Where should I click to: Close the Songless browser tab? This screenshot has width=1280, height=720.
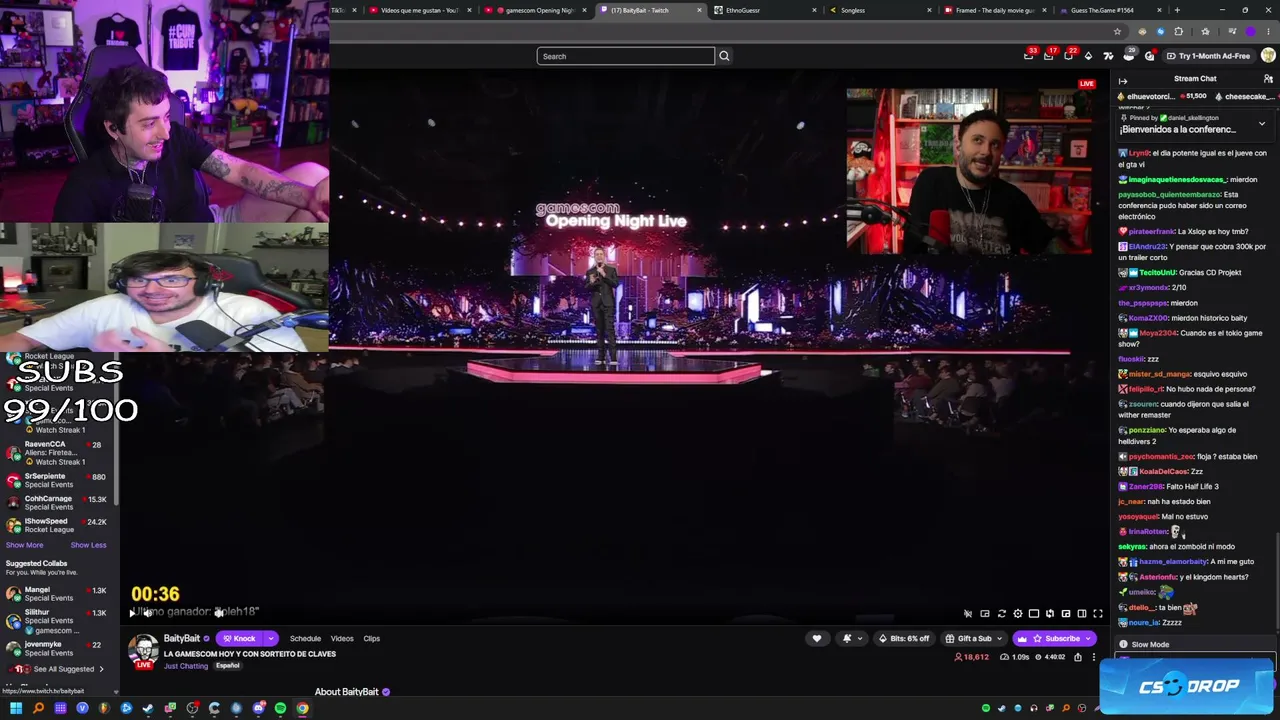[x=928, y=10]
